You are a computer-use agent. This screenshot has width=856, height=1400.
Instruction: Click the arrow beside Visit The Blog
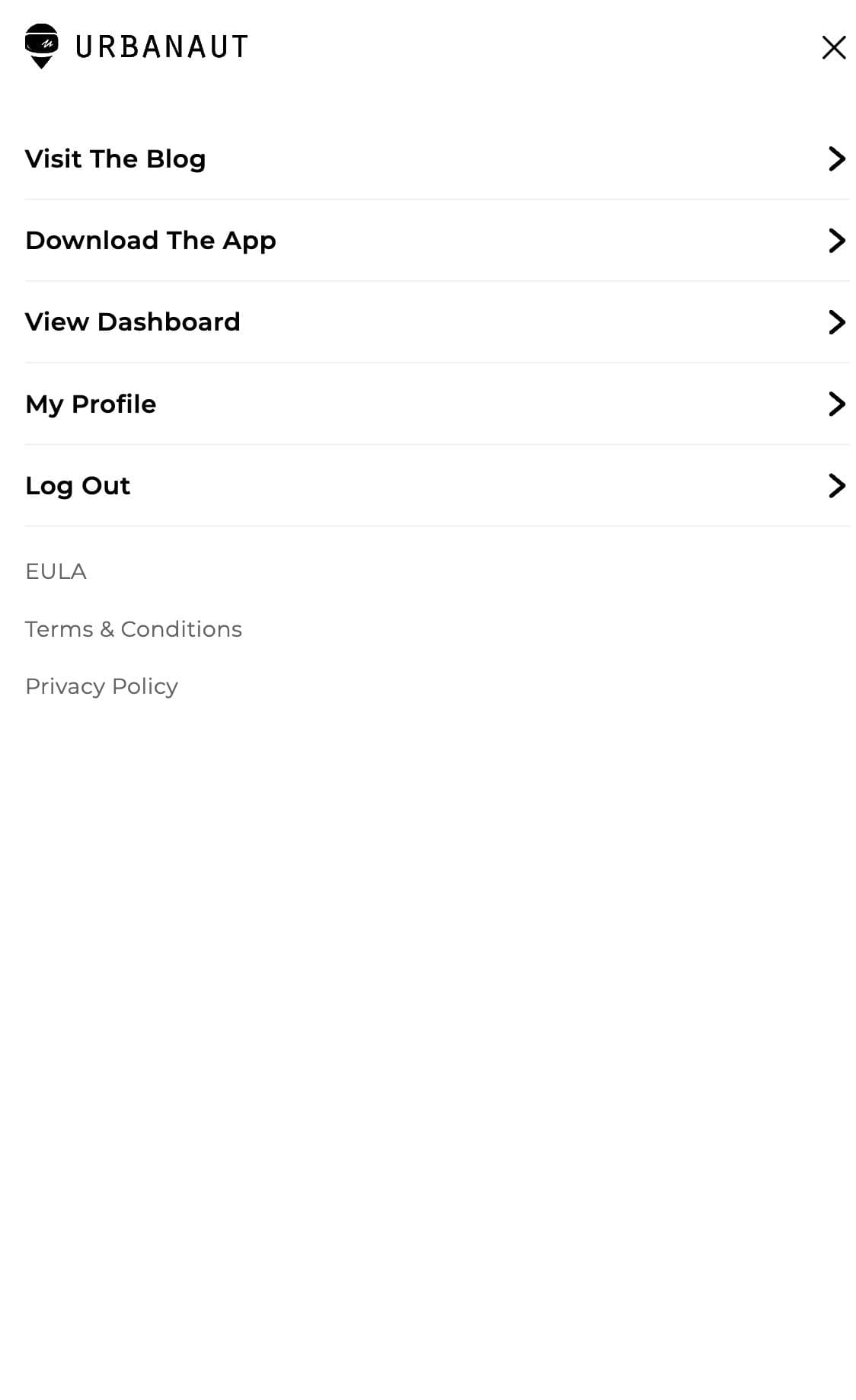[x=836, y=158]
